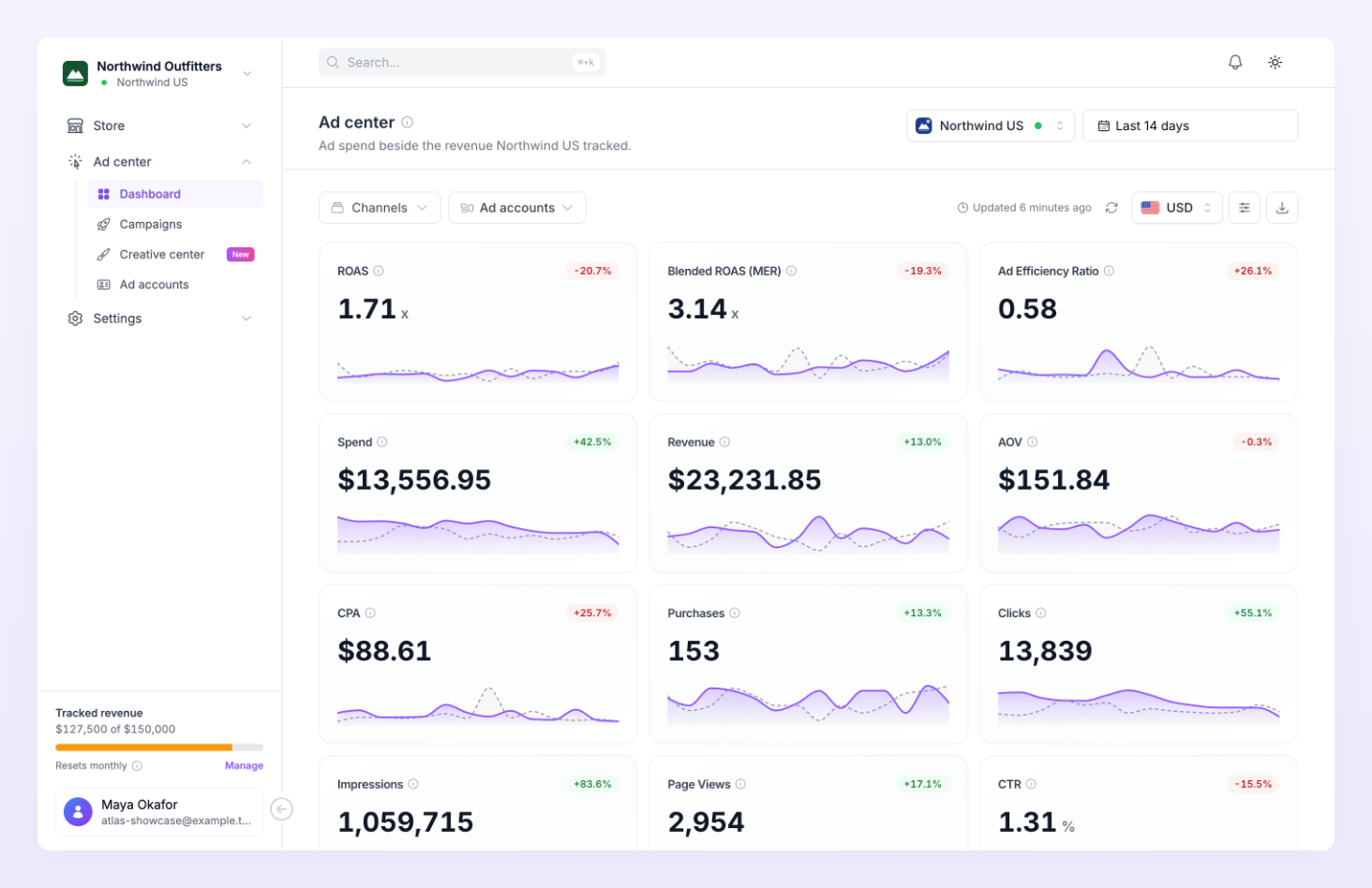The width and height of the screenshot is (1372, 888).
Task: Show info for CPA metric
Action: click(x=370, y=614)
